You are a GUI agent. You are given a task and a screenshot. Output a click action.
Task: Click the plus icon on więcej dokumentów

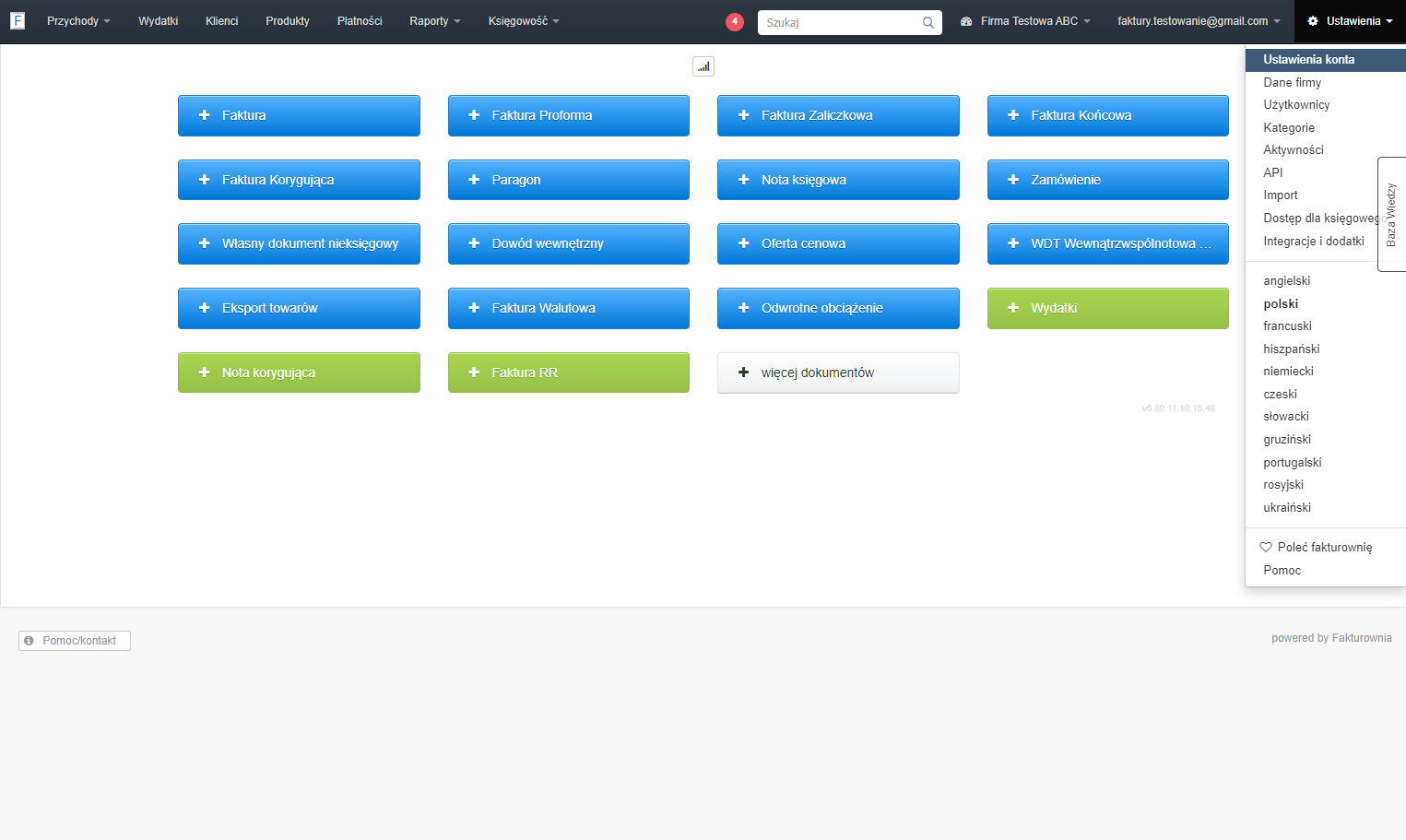[x=744, y=373]
